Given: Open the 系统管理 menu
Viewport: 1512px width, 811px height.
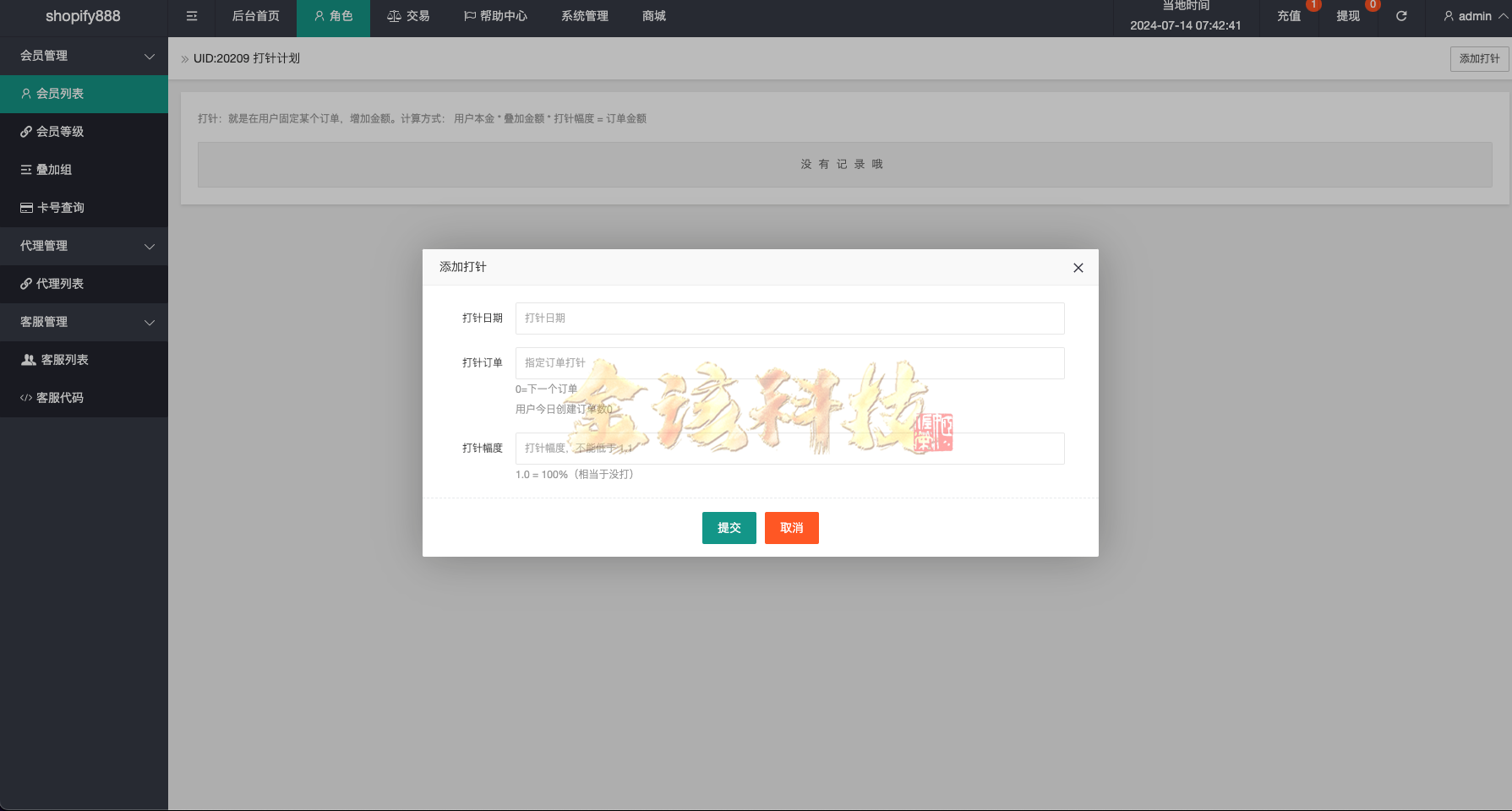Looking at the screenshot, I should [583, 15].
